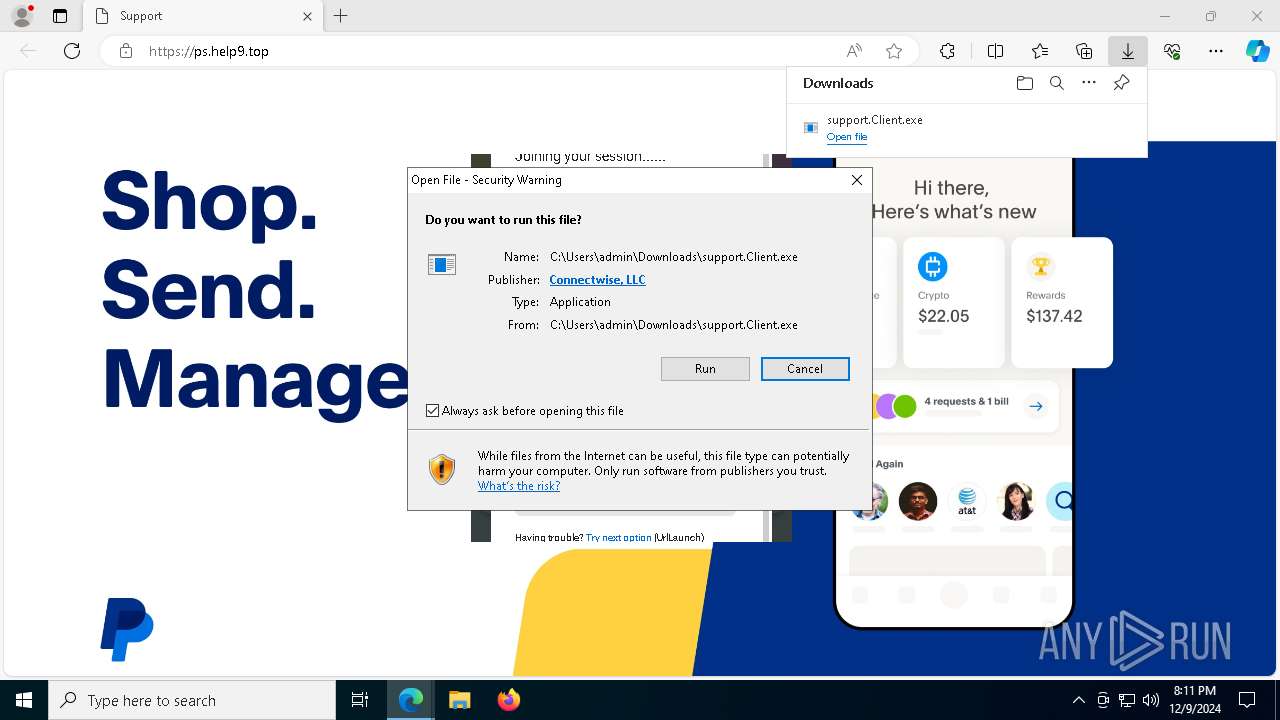
Task: Click the Run button in security warning
Action: click(x=705, y=369)
